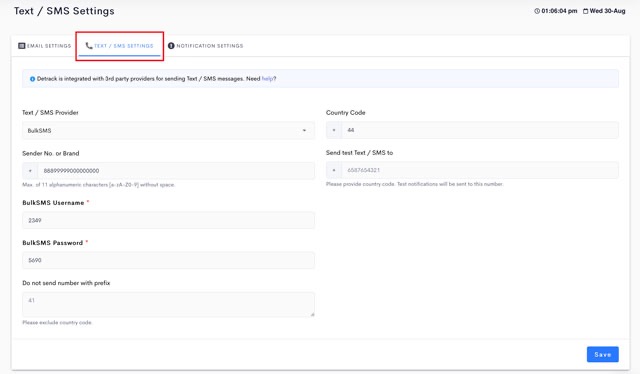
Task: Click the Do not send prefix textarea
Action: pyautogui.click(x=168, y=304)
